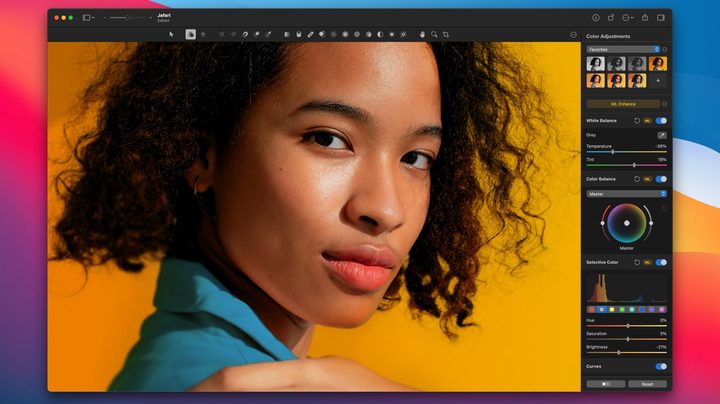Reset the White Balance adjustment

click(637, 121)
